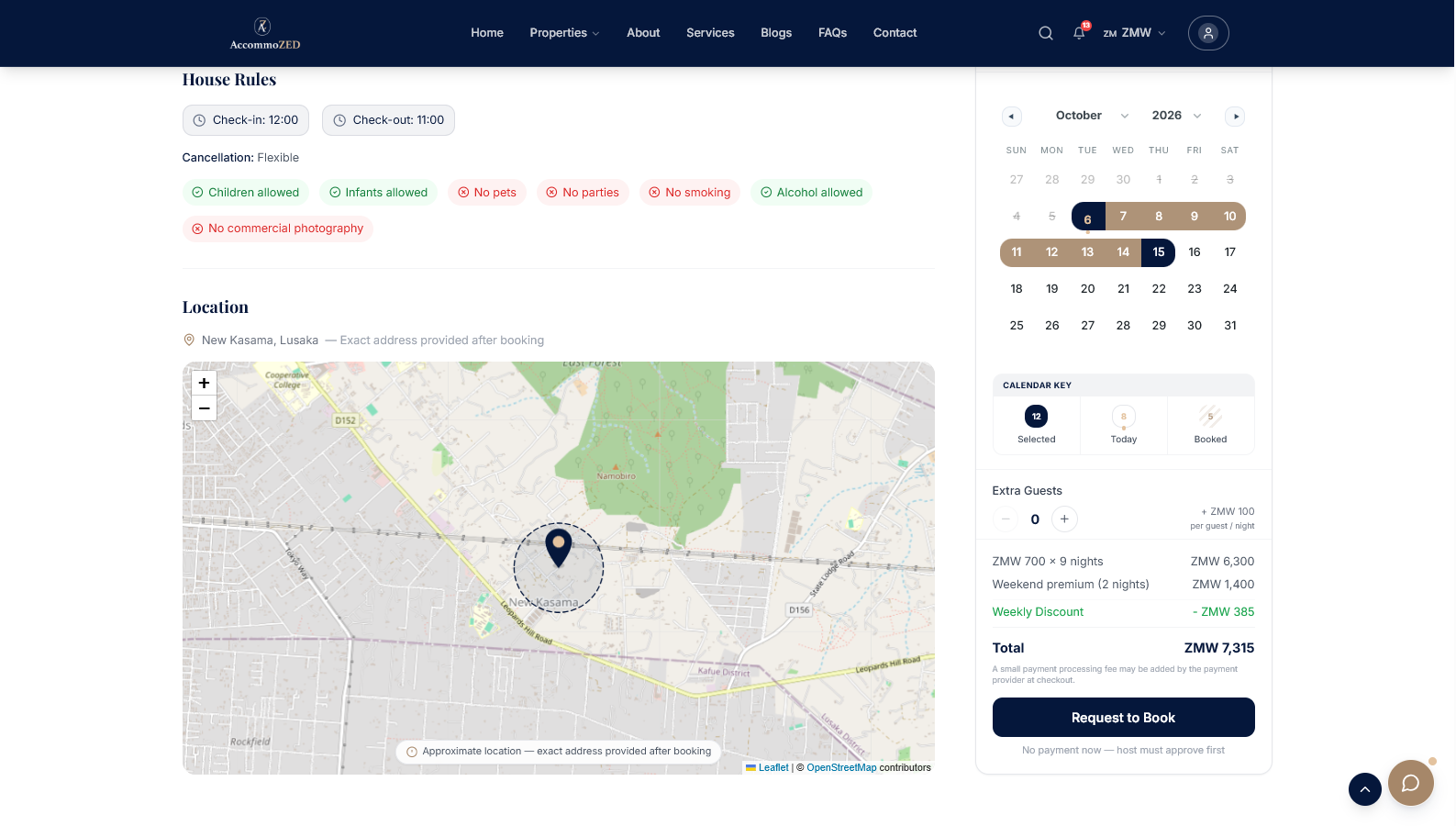Click the No smoking rule tag
Screen dimensions: 1456x826
pos(690,193)
